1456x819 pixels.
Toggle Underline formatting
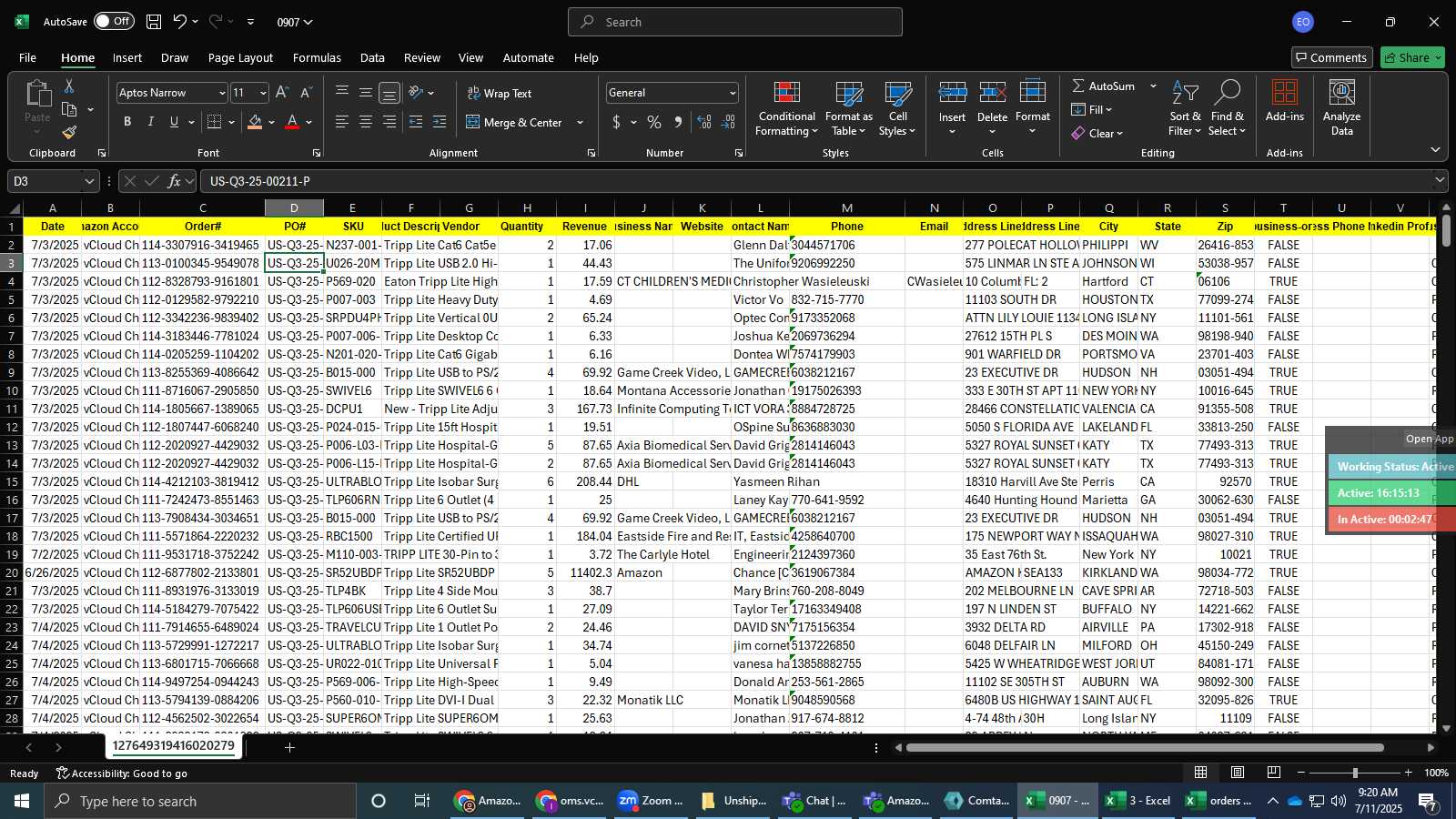[x=174, y=122]
